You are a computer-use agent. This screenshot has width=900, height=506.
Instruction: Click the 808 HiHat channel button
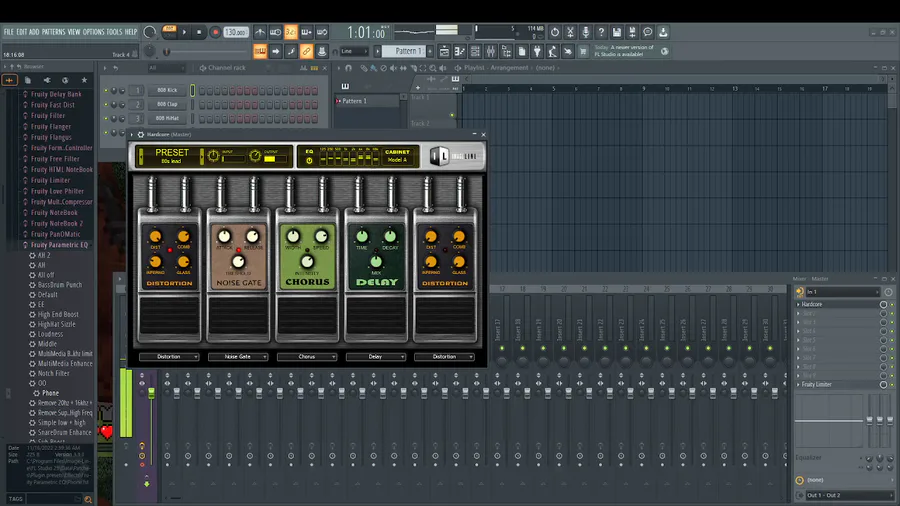pyautogui.click(x=167, y=118)
